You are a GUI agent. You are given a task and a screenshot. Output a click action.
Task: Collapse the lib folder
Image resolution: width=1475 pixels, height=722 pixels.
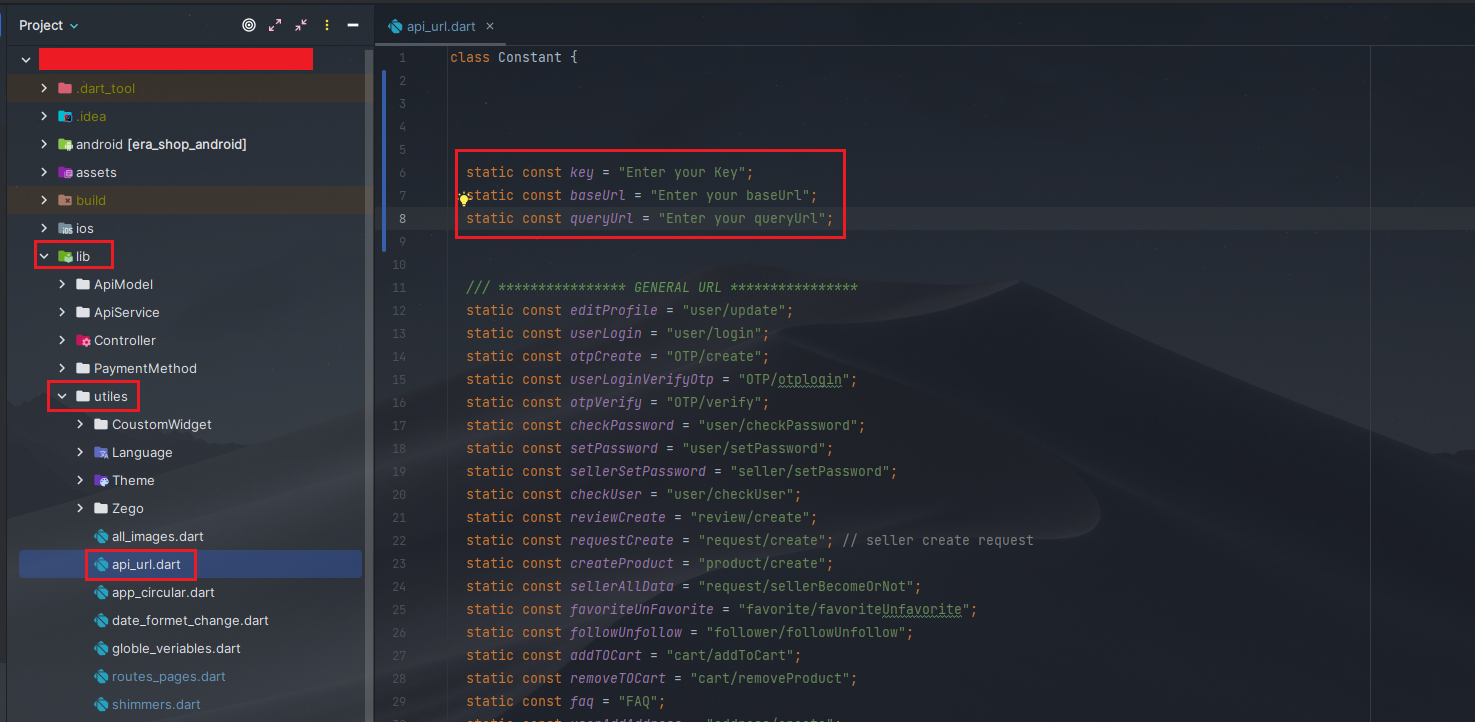click(x=44, y=256)
